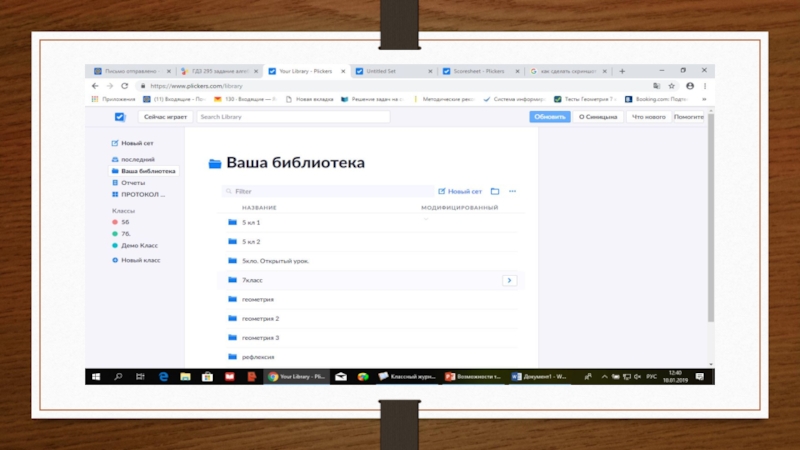
Task: Bookmark page with the star icon
Action: point(671,86)
